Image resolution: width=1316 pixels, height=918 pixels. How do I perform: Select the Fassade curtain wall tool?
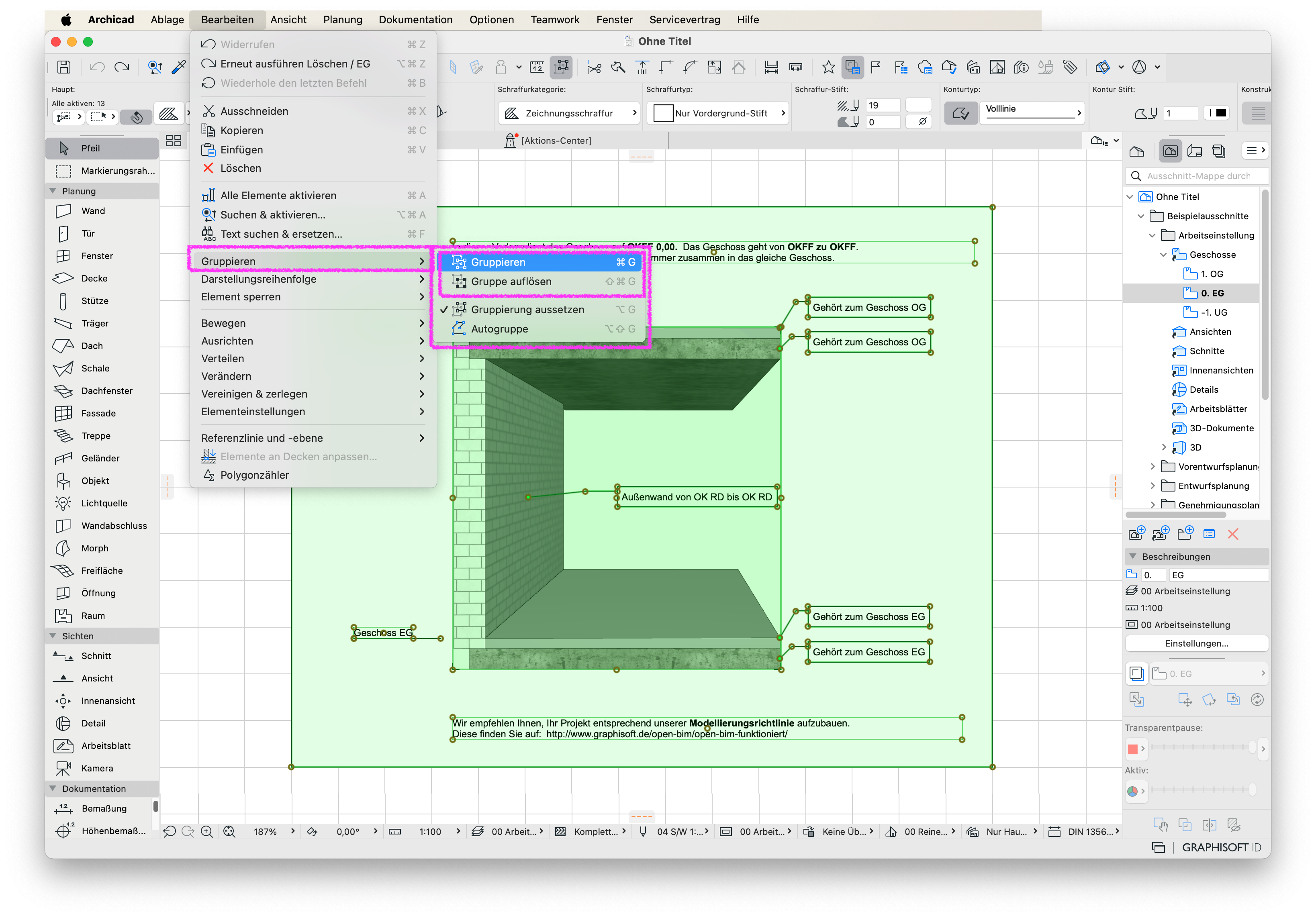[102, 413]
